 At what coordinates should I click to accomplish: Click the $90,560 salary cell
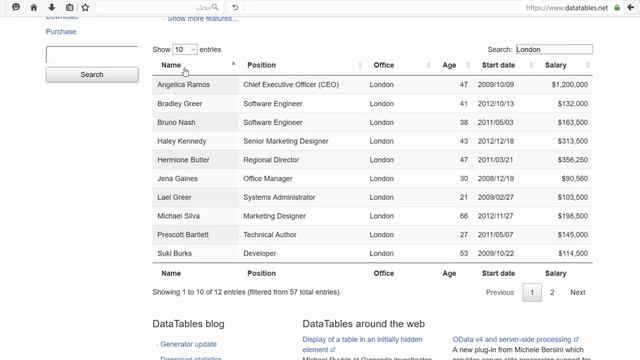click(564, 179)
